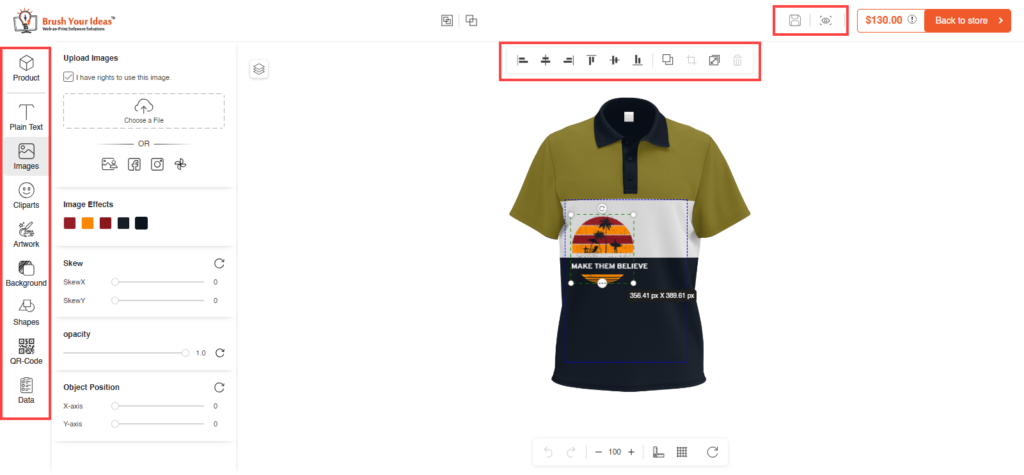Open the layers panel icon
This screenshot has width=1024, height=475.
click(259, 69)
